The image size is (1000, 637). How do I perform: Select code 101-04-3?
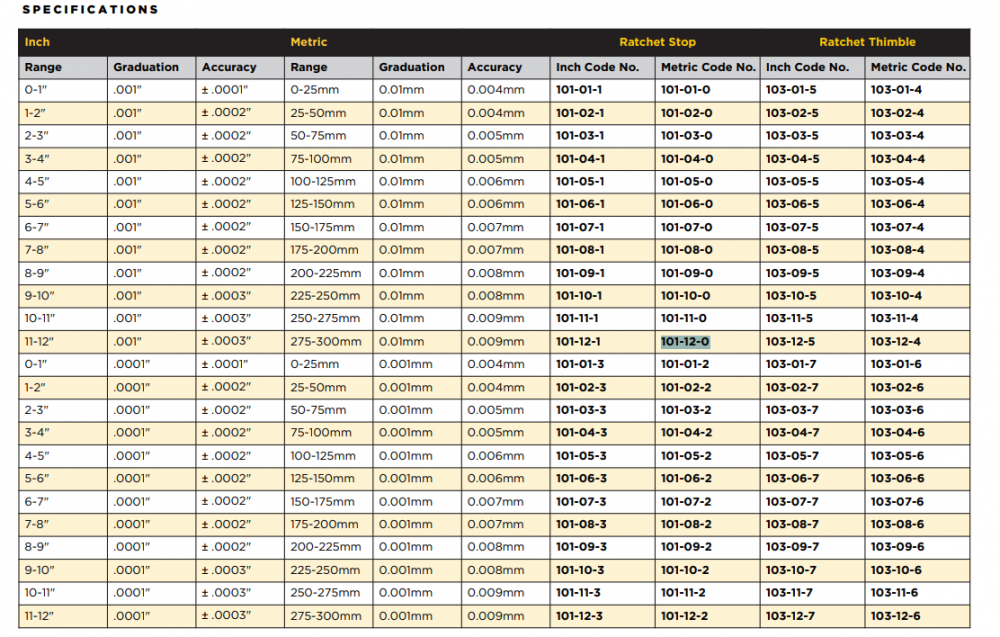582,432
